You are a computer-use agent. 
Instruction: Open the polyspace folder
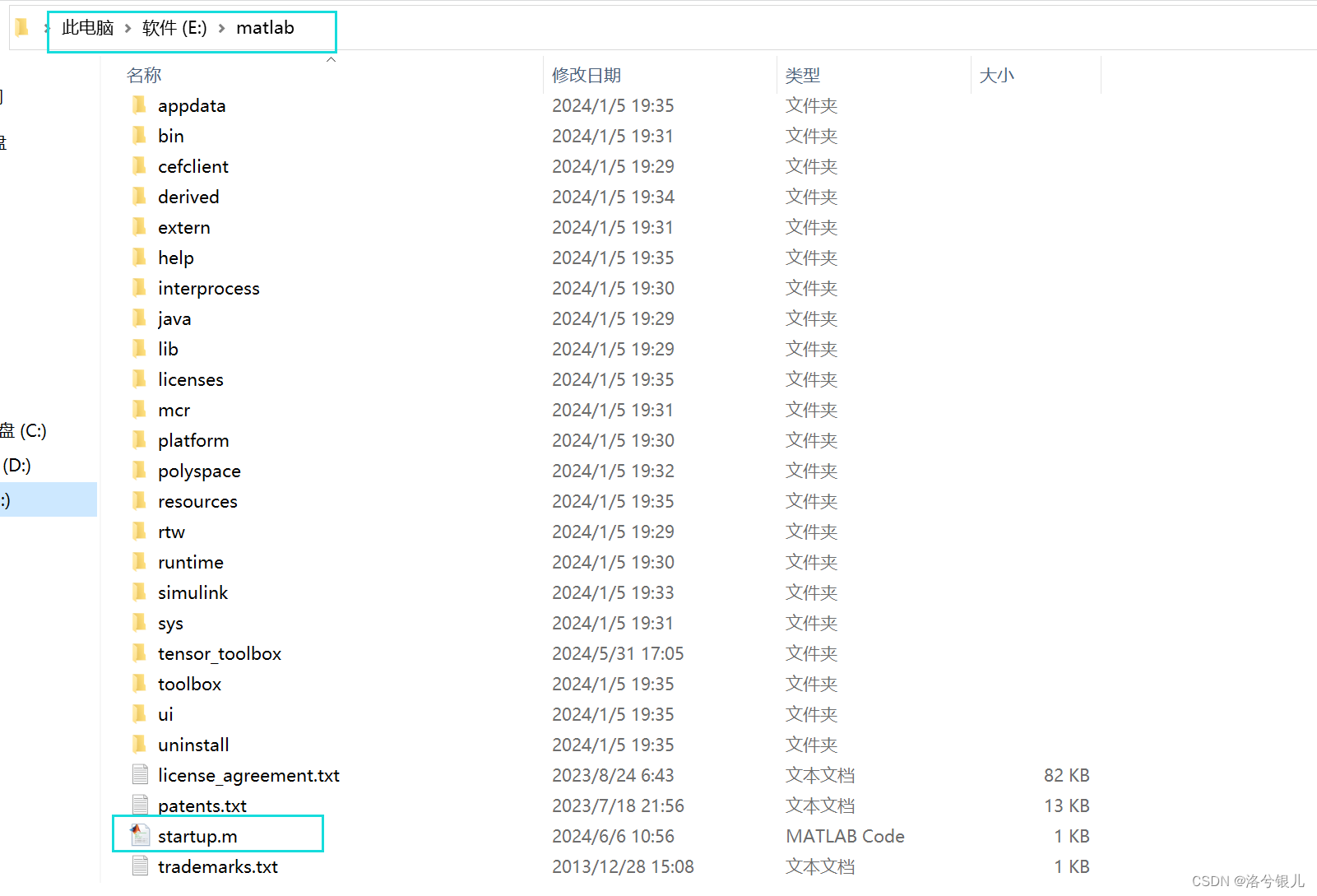point(199,471)
